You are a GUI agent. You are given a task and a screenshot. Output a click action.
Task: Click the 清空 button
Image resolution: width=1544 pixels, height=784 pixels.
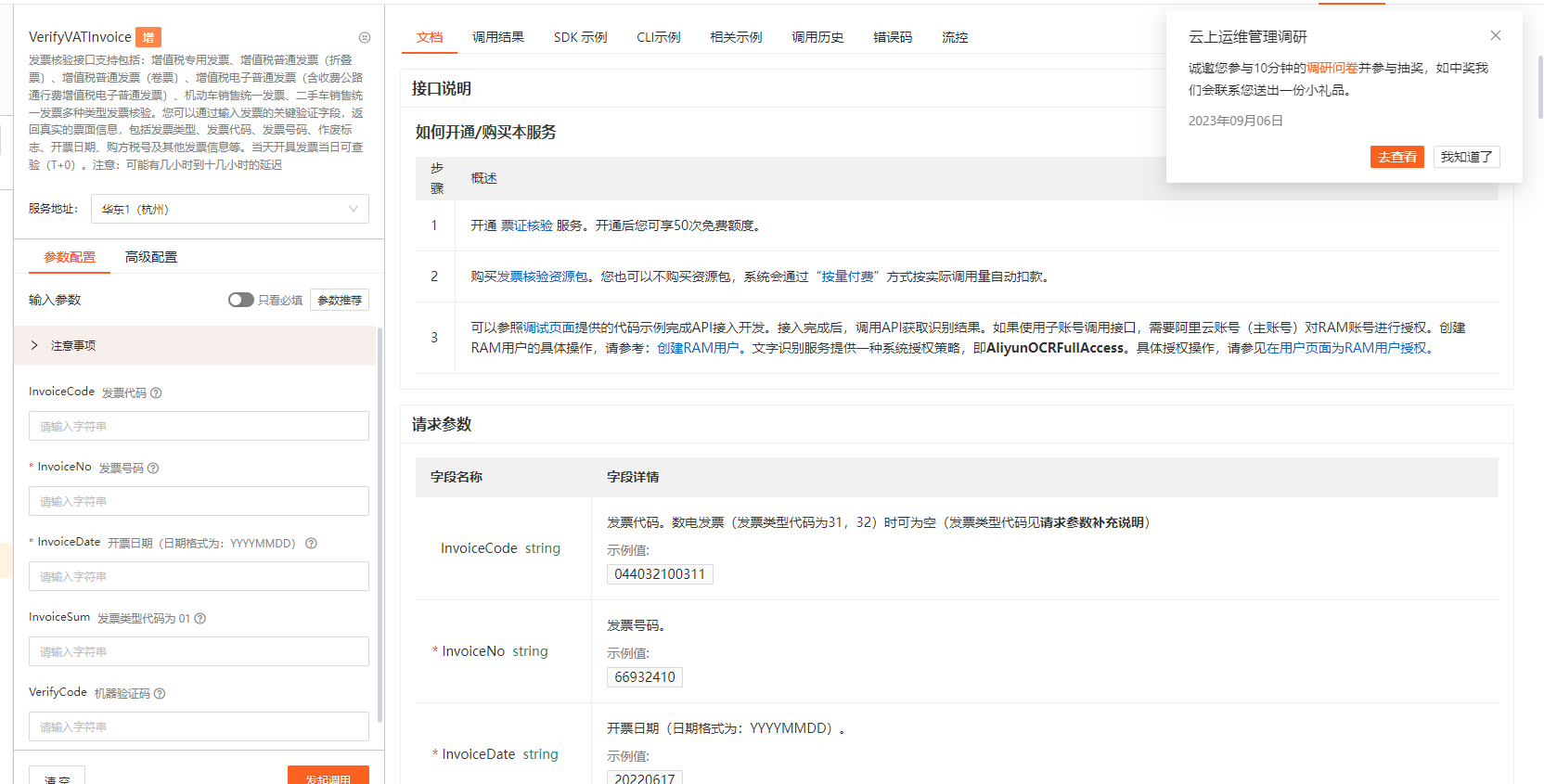click(x=57, y=777)
